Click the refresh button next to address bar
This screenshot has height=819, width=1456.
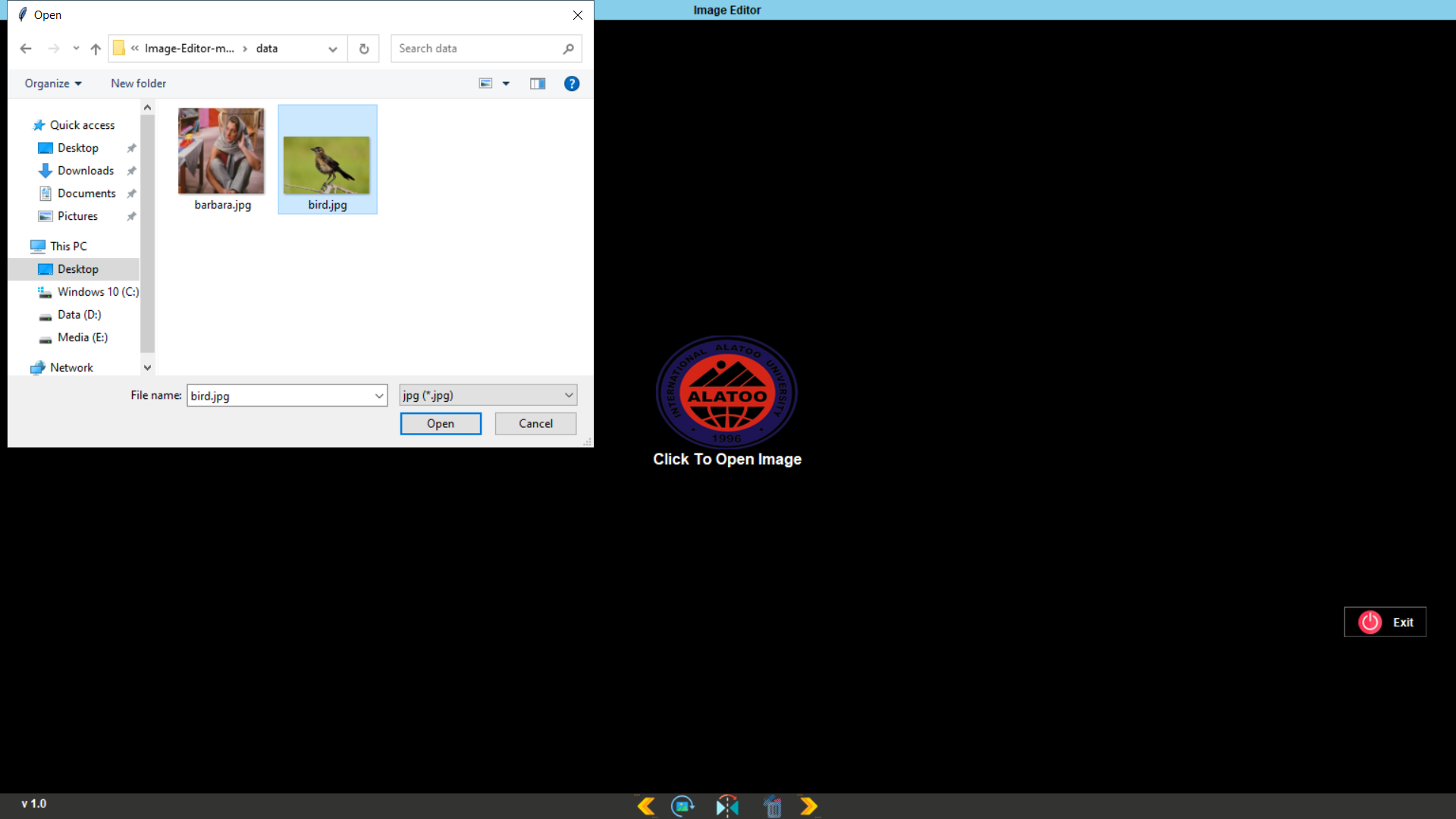click(x=364, y=49)
